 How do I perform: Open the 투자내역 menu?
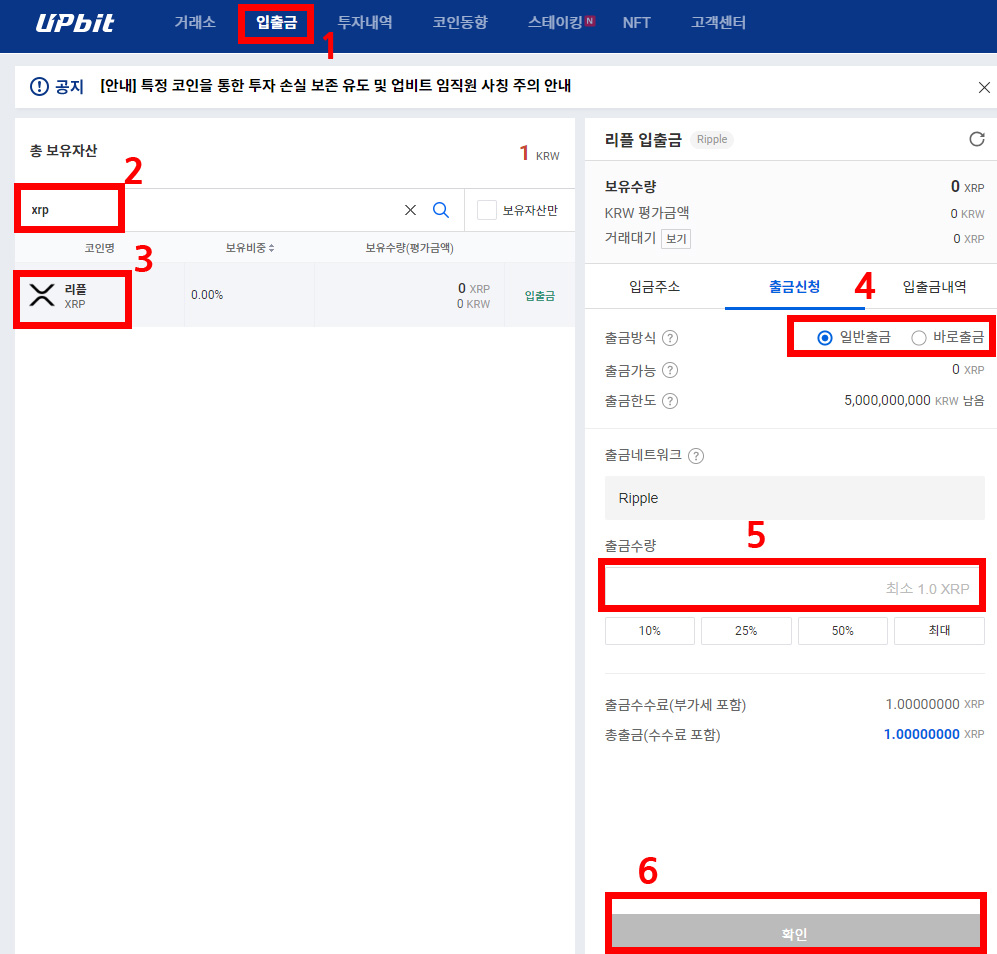pyautogui.click(x=364, y=22)
